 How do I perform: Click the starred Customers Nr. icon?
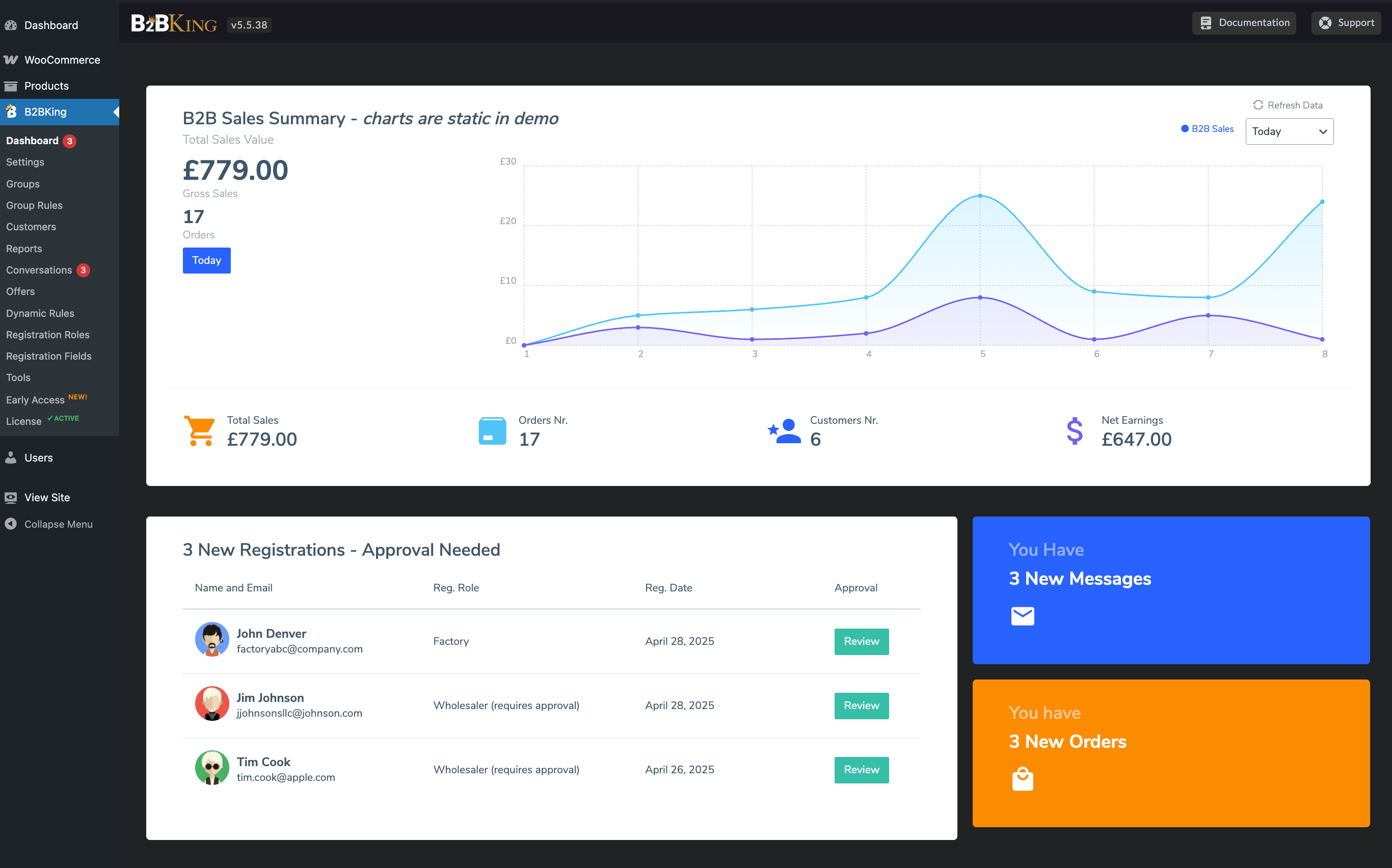coord(785,430)
